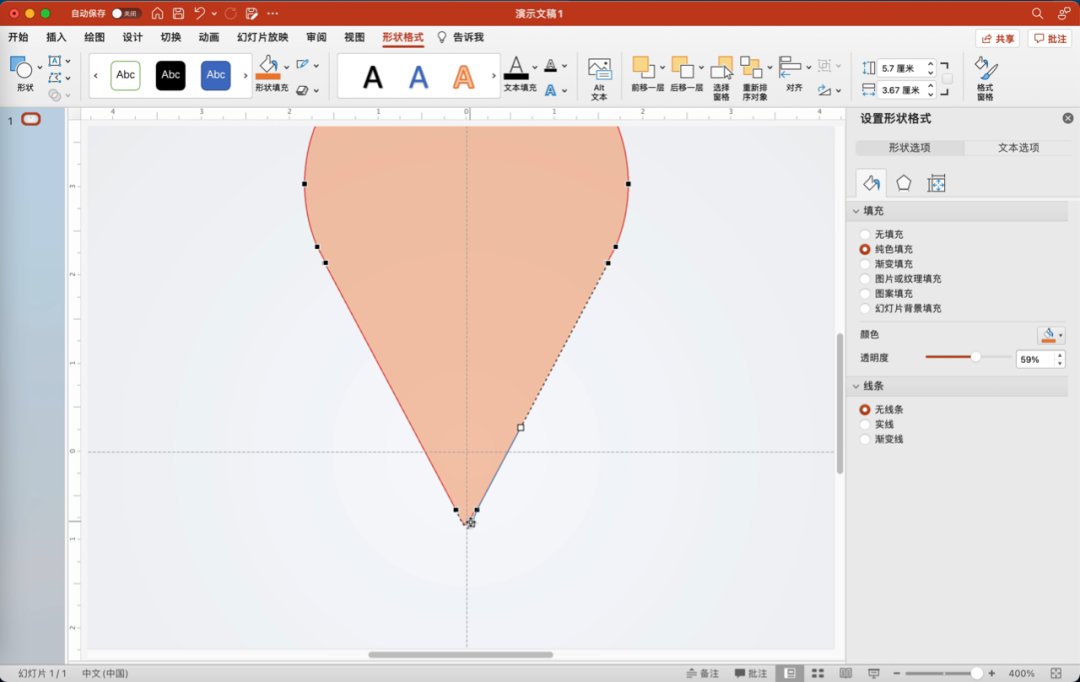Viewport: 1080px width, 682px height.
Task: Click the Home icon in title bar
Action: 157,13
